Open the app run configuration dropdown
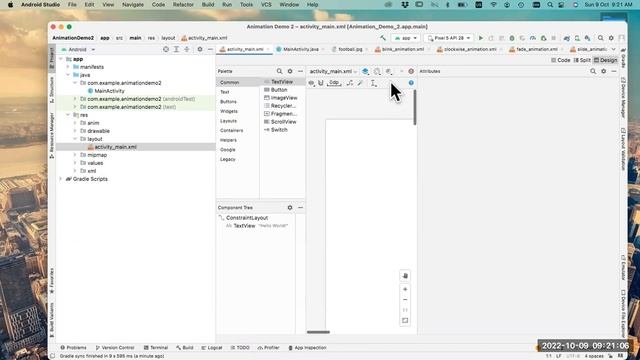 pyautogui.click(x=406, y=38)
